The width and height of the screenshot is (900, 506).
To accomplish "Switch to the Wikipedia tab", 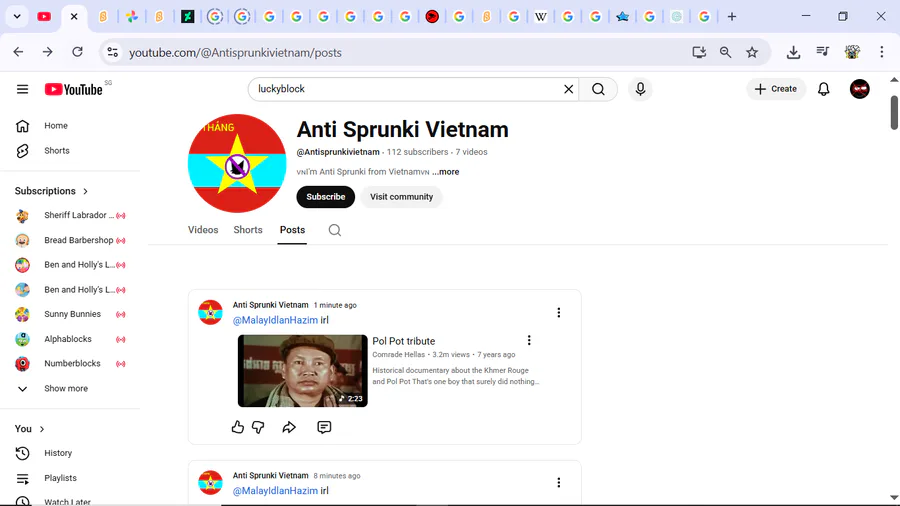I will click(540, 17).
